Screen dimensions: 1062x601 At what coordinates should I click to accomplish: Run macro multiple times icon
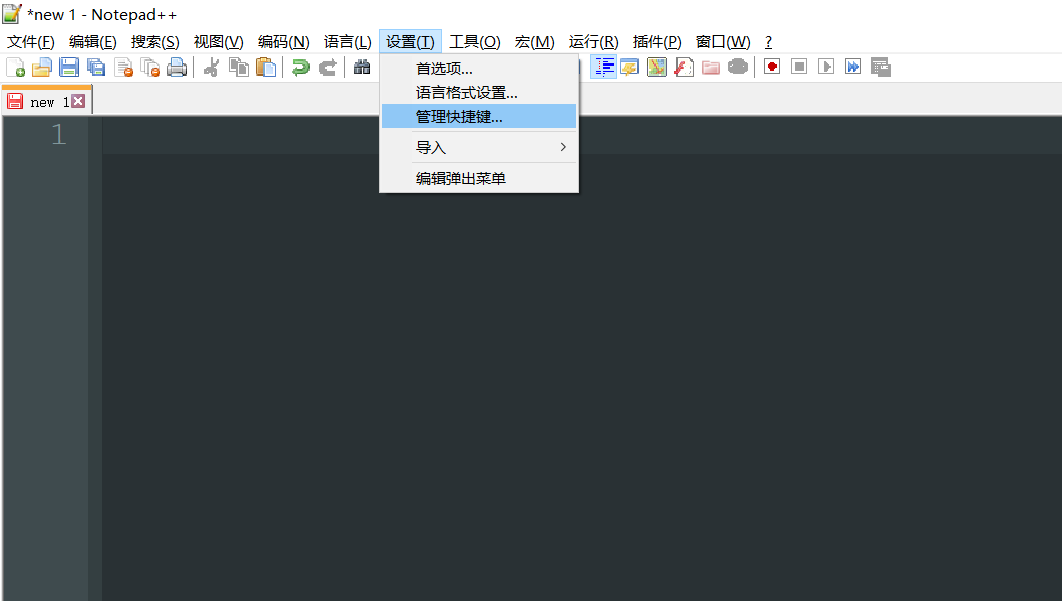pyautogui.click(x=853, y=67)
